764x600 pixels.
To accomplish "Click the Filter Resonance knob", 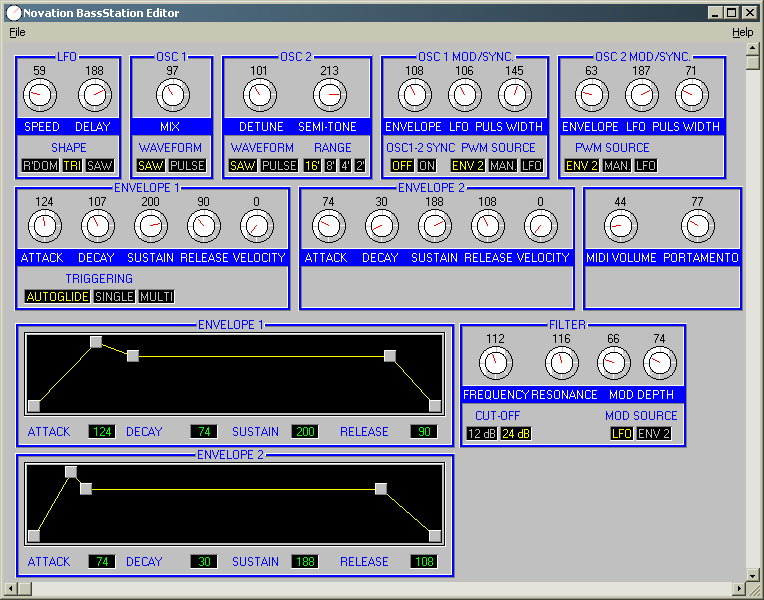I will coord(561,364).
